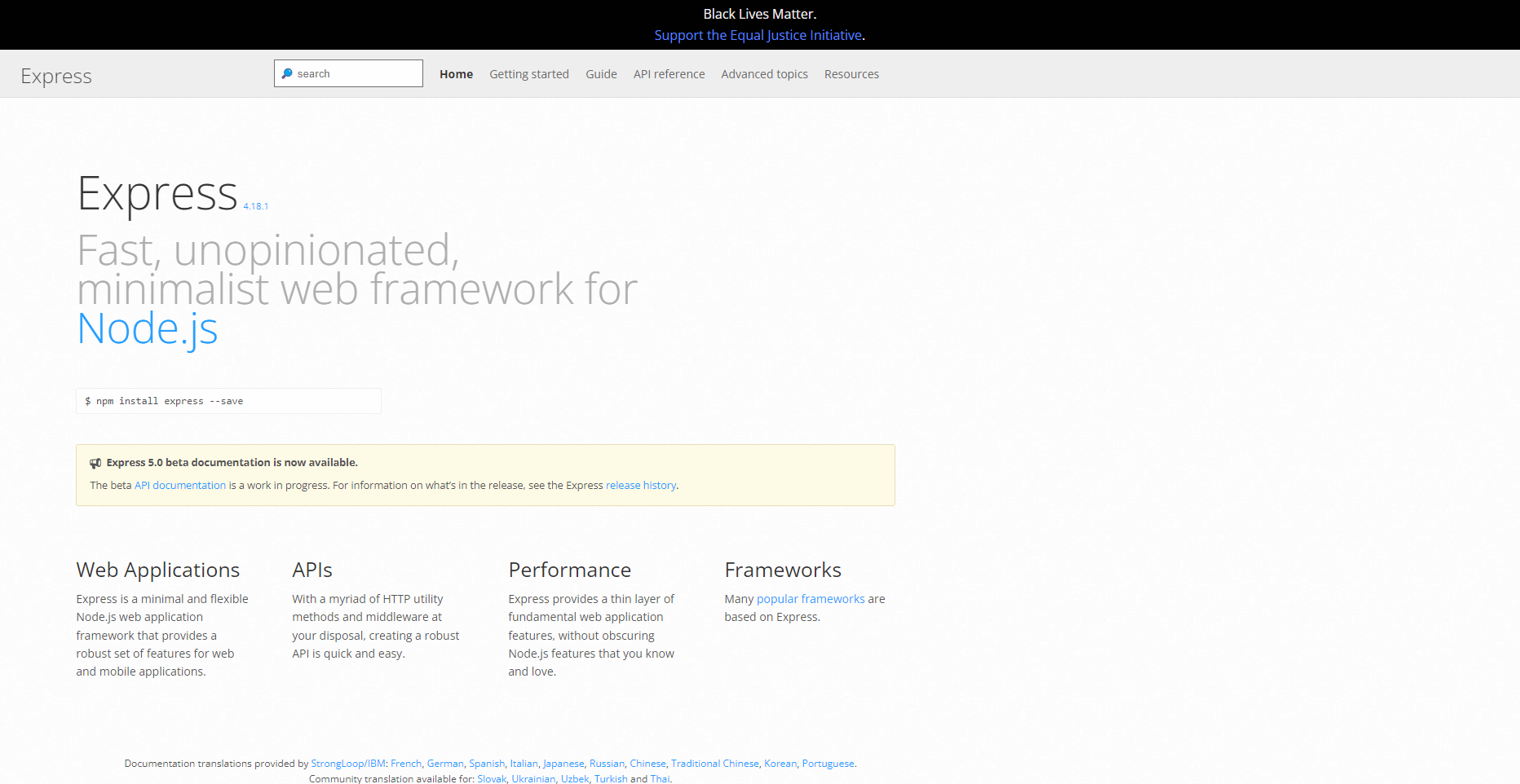Follow the Support the Equal Justice Initiative link
Viewport: 1520px width, 784px height.
[x=758, y=35]
